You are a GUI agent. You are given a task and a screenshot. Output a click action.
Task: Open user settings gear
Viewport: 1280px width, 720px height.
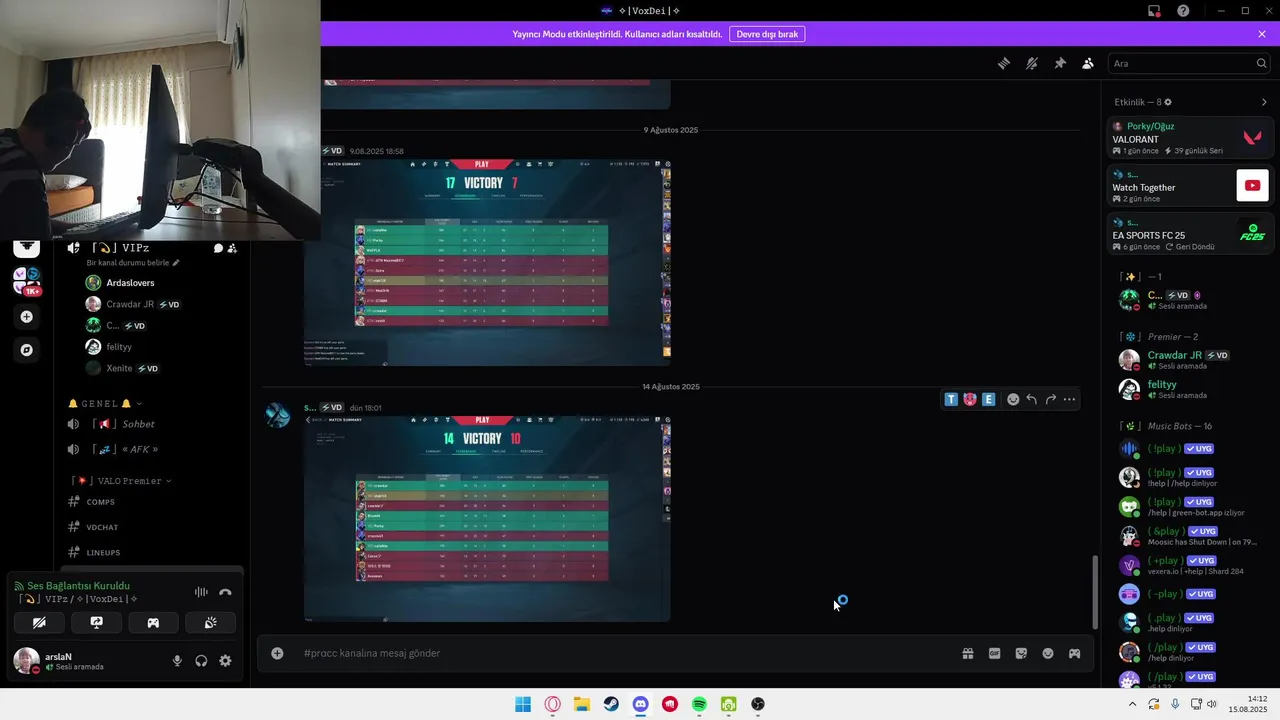tap(225, 661)
